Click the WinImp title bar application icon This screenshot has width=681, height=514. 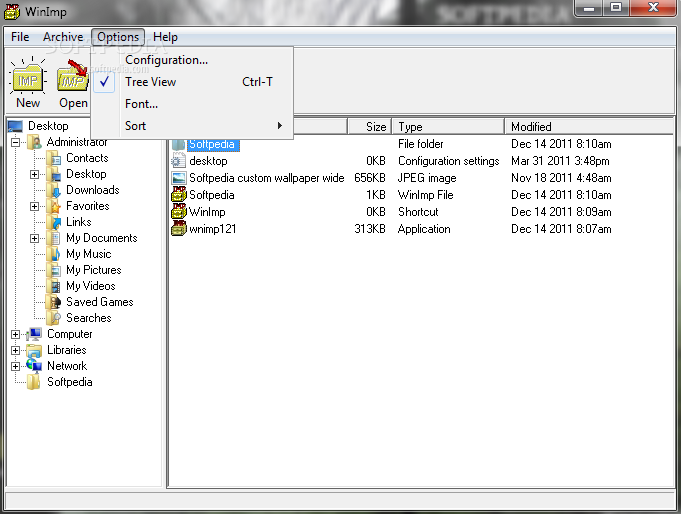12,11
